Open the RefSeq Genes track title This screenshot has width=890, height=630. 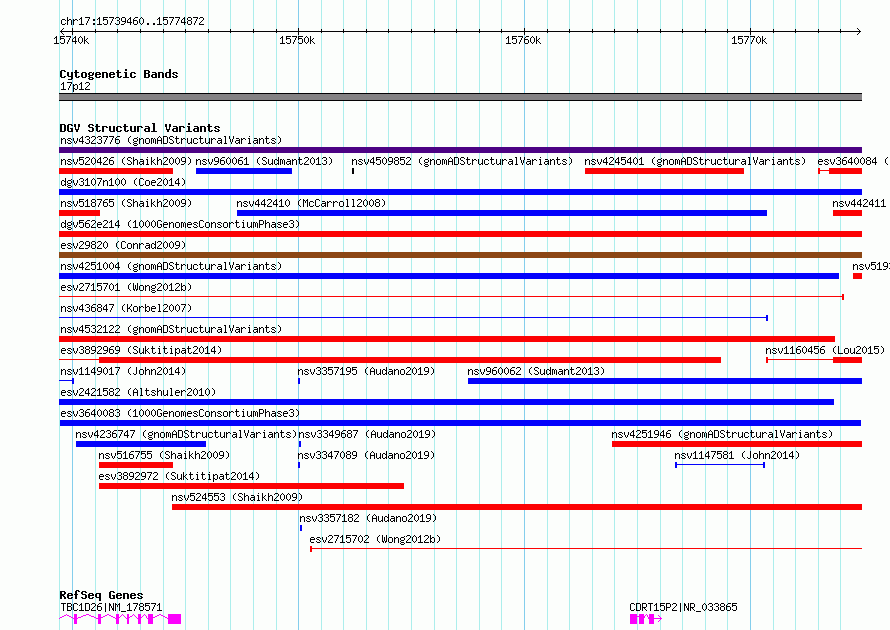tap(101, 595)
